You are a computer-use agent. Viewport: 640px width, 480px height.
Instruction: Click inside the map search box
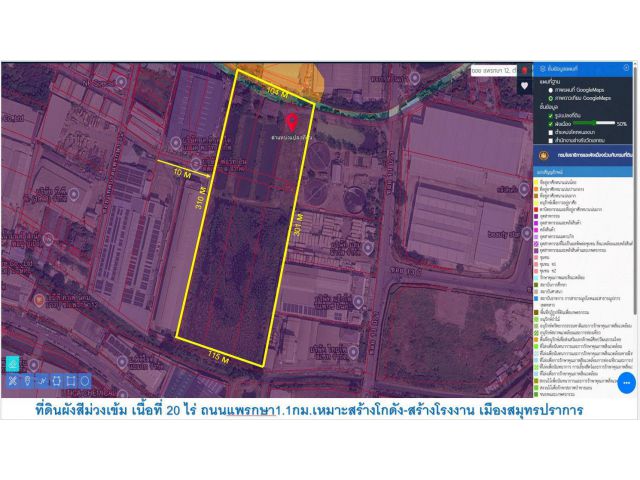coord(494,71)
